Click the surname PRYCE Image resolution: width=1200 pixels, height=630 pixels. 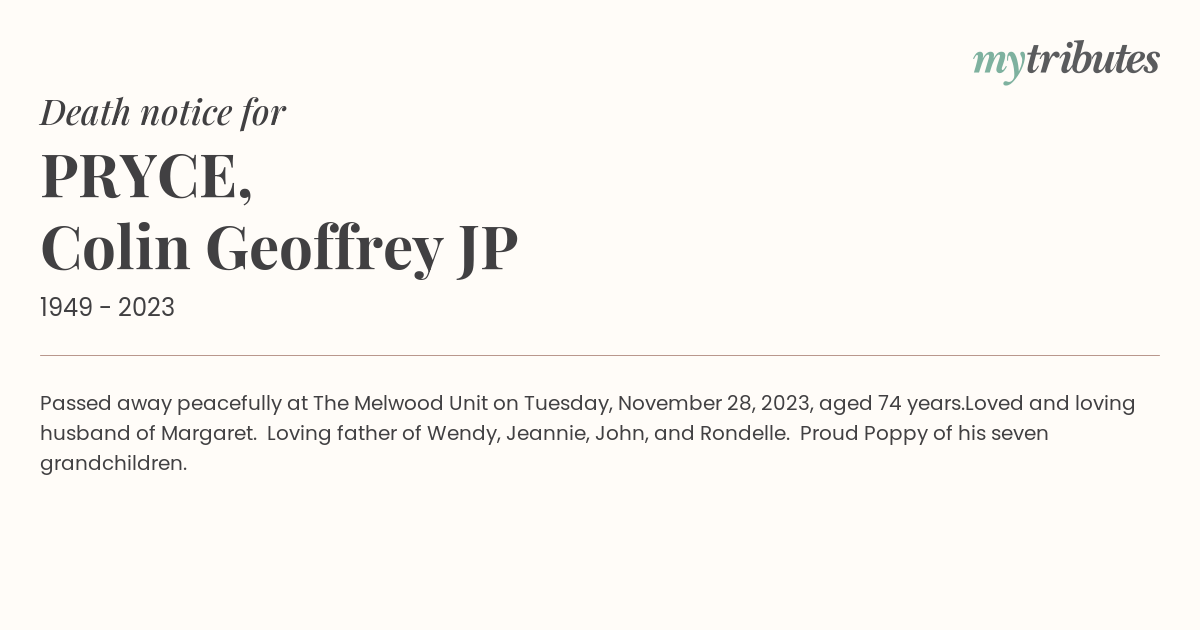[146, 176]
